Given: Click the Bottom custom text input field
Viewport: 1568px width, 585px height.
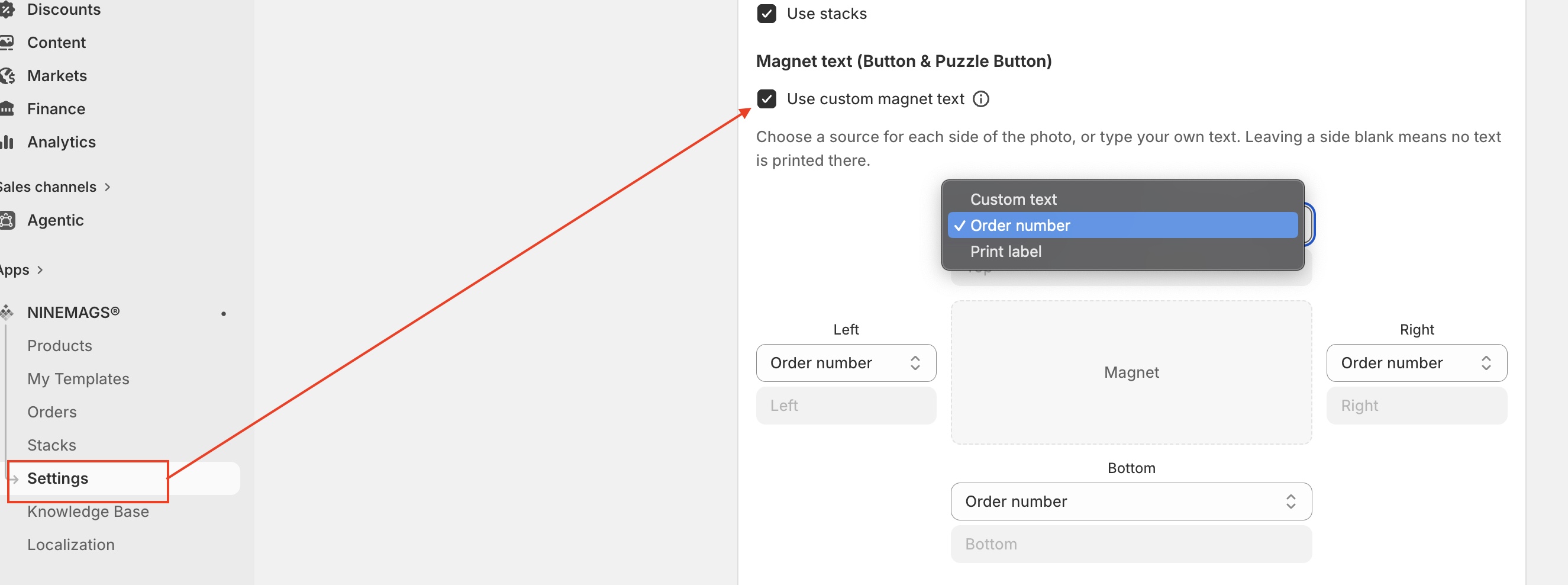Looking at the screenshot, I should coord(1131,544).
